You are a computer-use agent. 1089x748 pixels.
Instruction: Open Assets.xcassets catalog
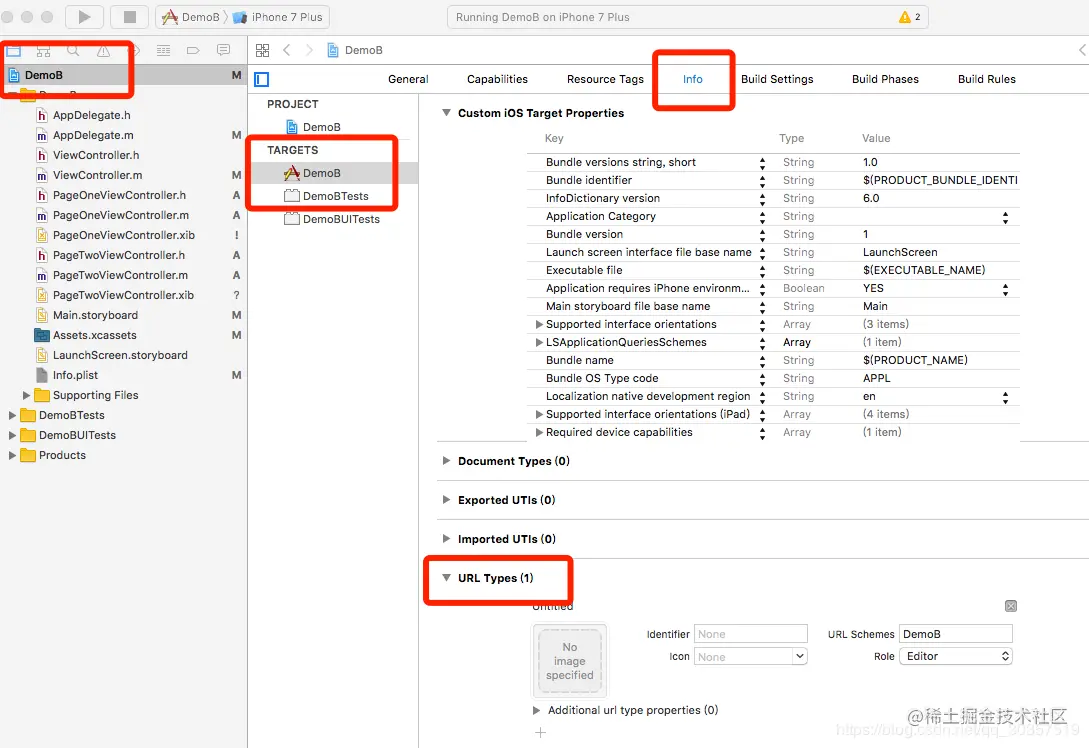(x=94, y=335)
